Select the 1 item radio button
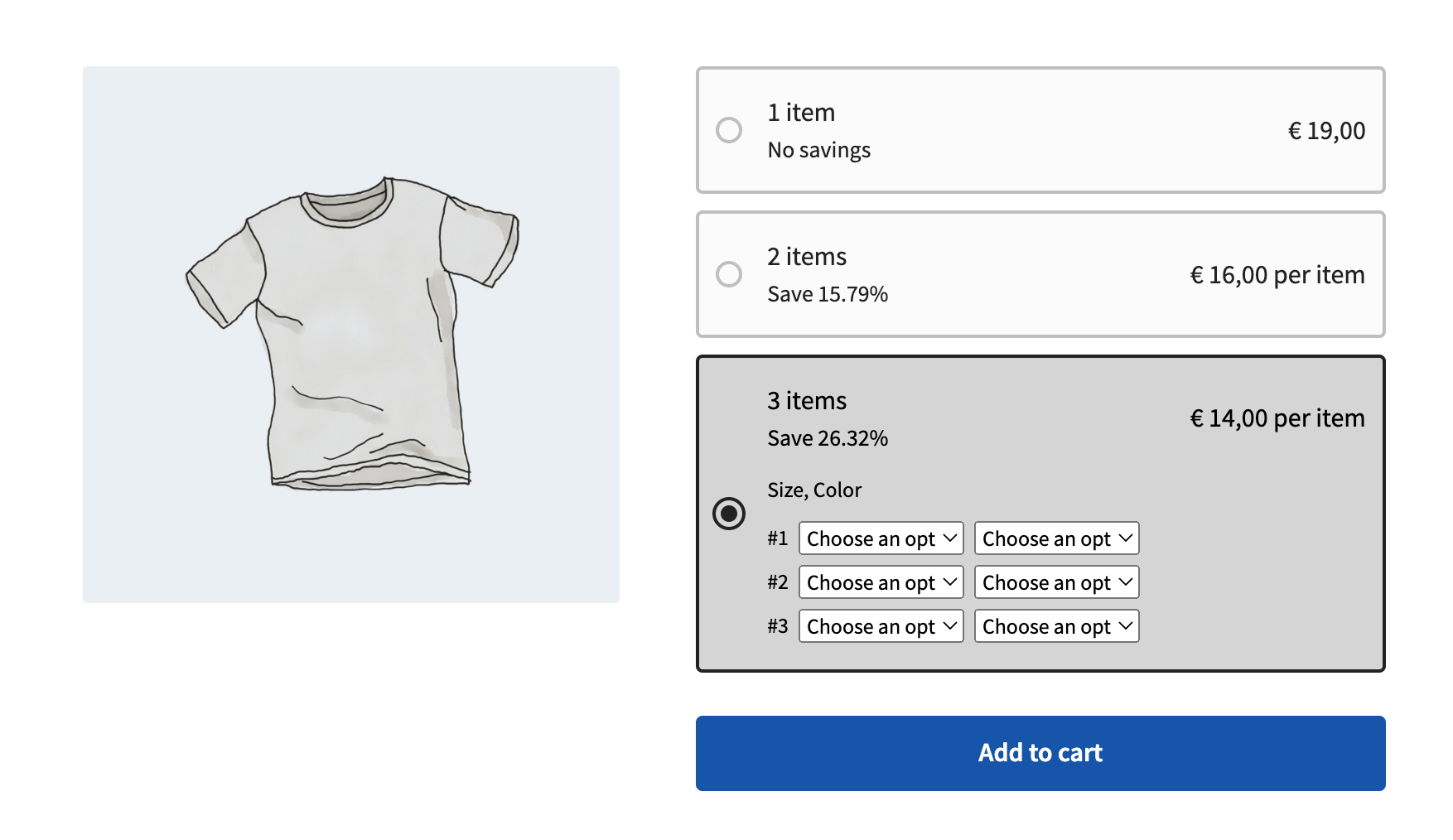Screen dimensions: 1453x840 pyautogui.click(x=729, y=130)
